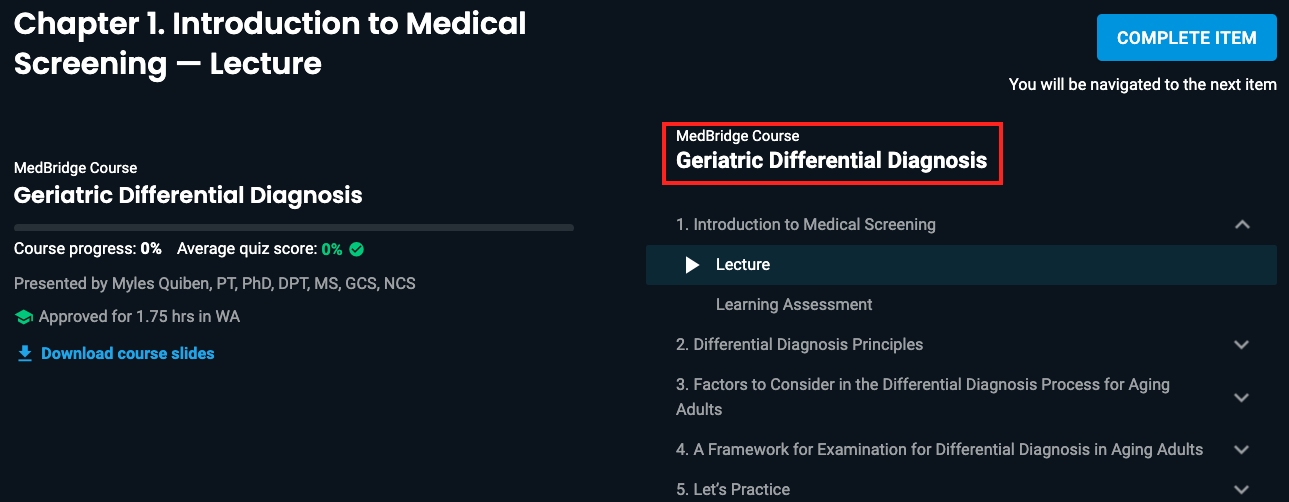The width and height of the screenshot is (1289, 502).
Task: Expand chapter 4 Framework for Examination chevron
Action: click(x=1242, y=449)
